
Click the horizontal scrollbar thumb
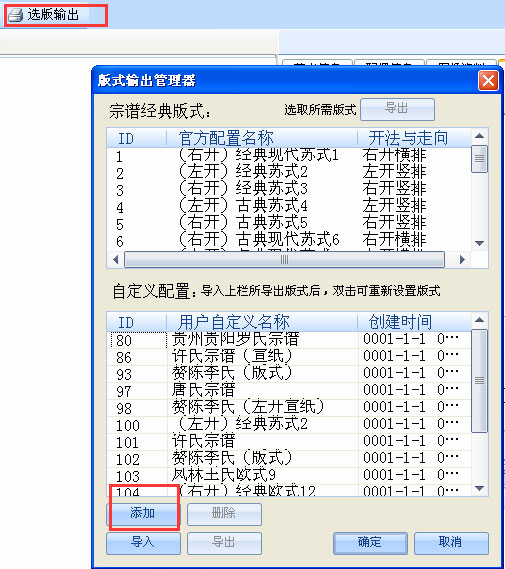pyautogui.click(x=284, y=260)
